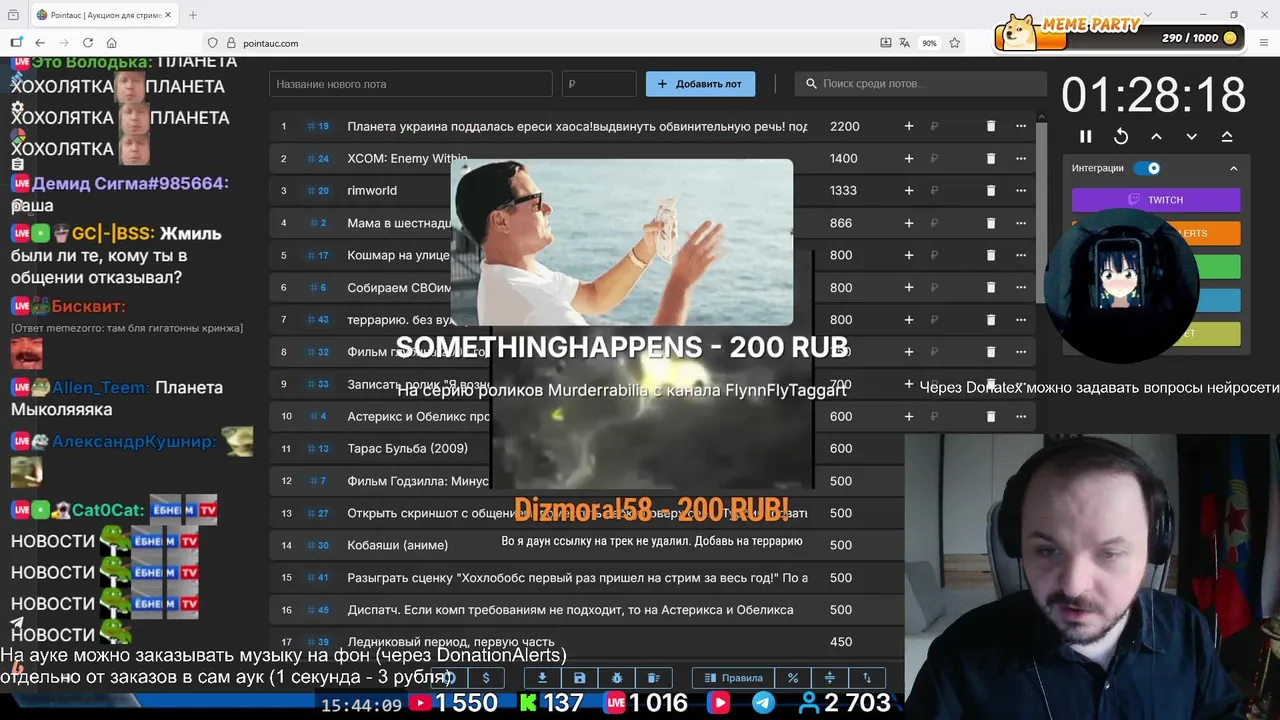This screenshot has width=1280, height=720.
Task: Click the Фильм Годзилла: Минус lot name
Action: (418, 481)
